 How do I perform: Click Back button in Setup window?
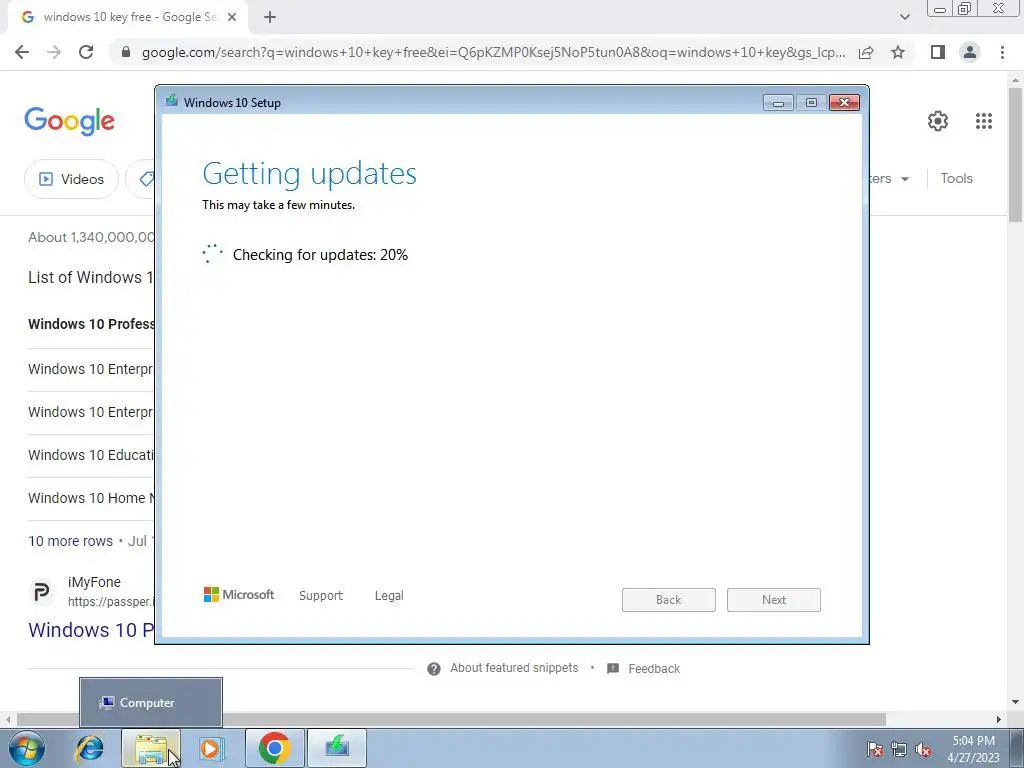(669, 600)
